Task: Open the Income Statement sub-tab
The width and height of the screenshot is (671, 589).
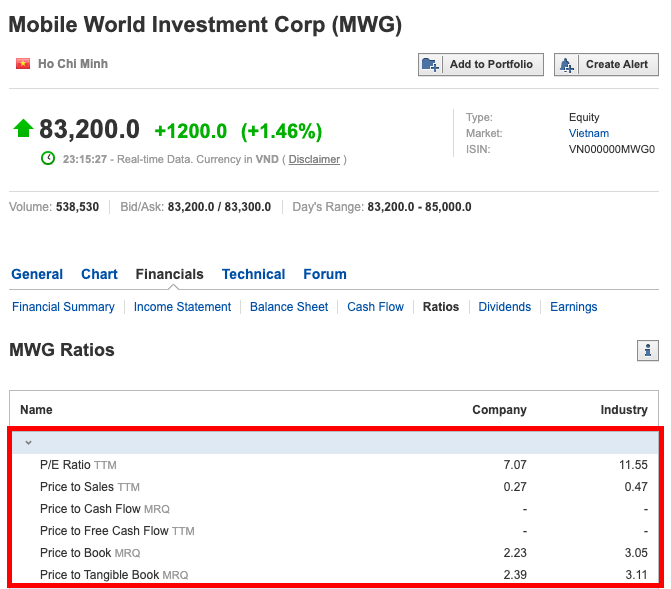Action: [x=182, y=307]
